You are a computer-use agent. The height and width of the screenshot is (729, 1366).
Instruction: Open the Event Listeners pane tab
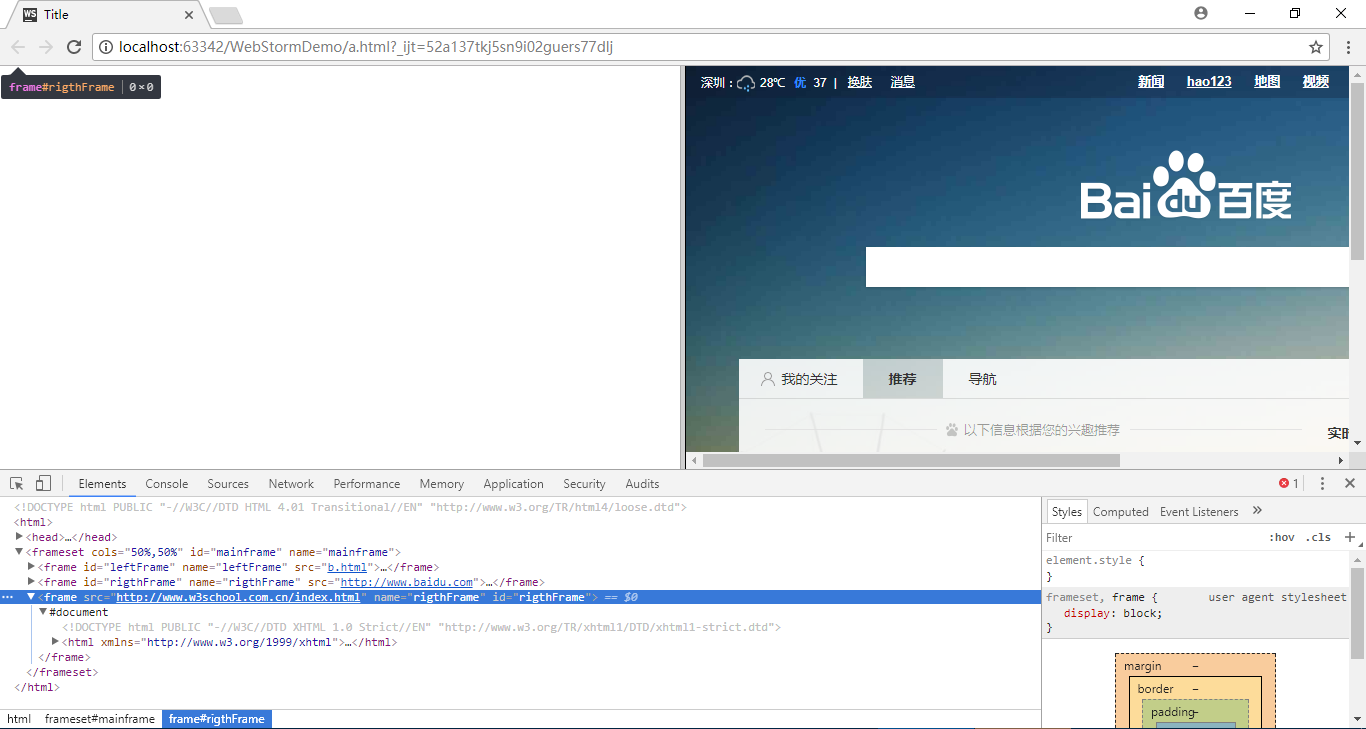point(1199,512)
